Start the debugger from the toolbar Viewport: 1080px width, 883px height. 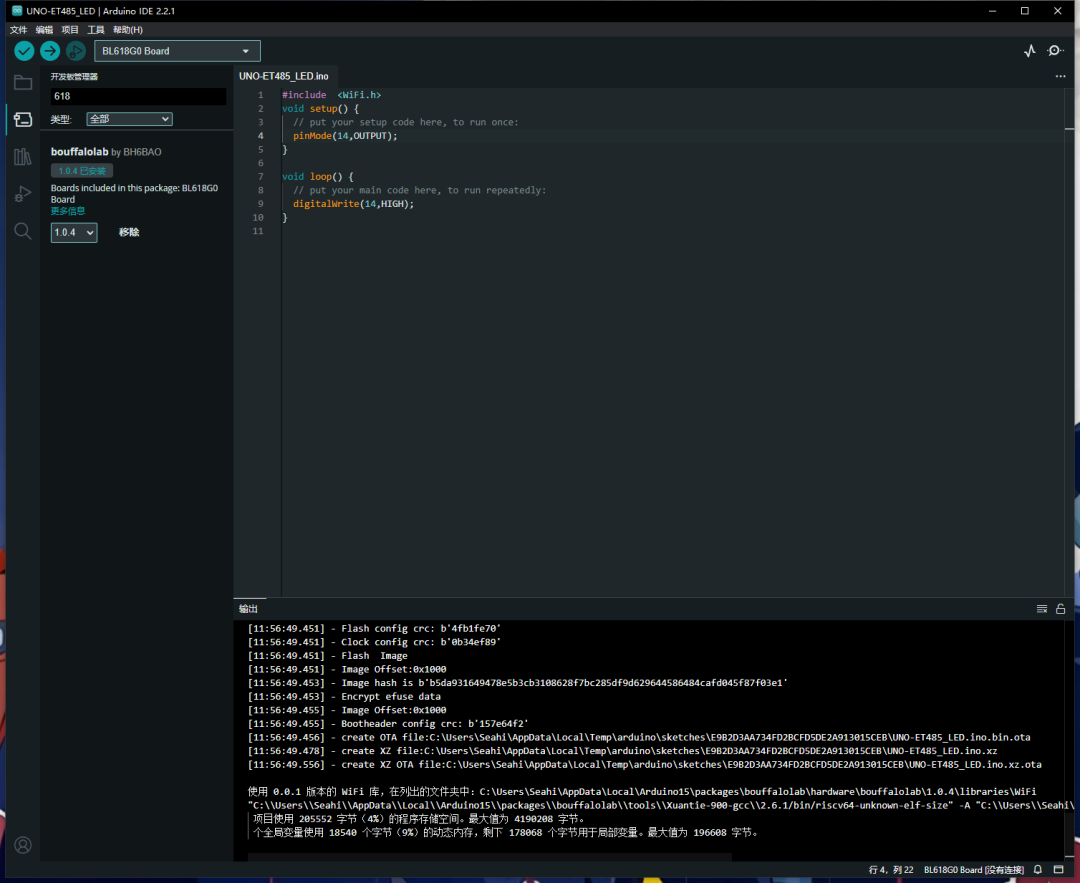click(76, 51)
